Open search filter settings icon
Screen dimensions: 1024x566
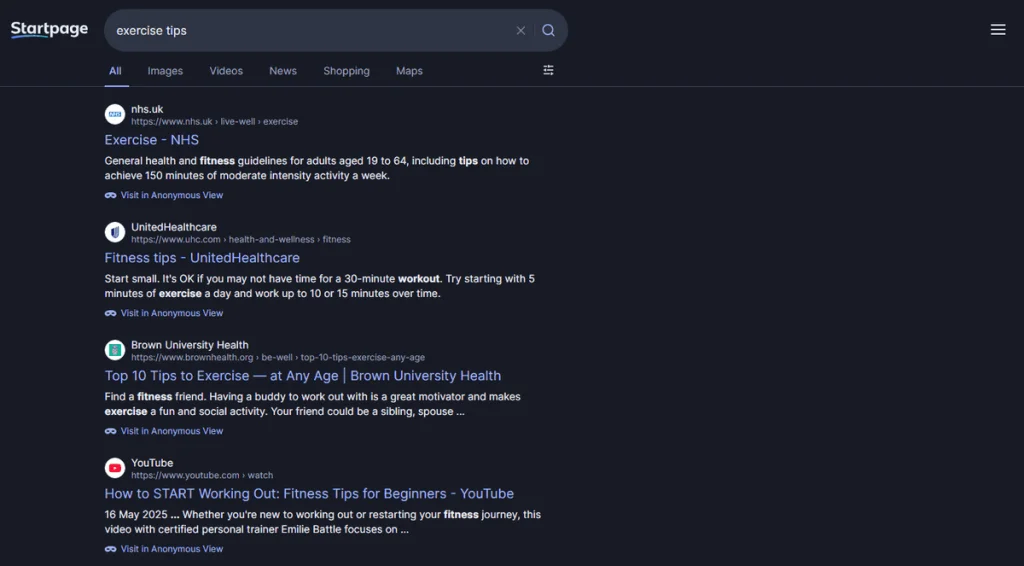pos(549,70)
